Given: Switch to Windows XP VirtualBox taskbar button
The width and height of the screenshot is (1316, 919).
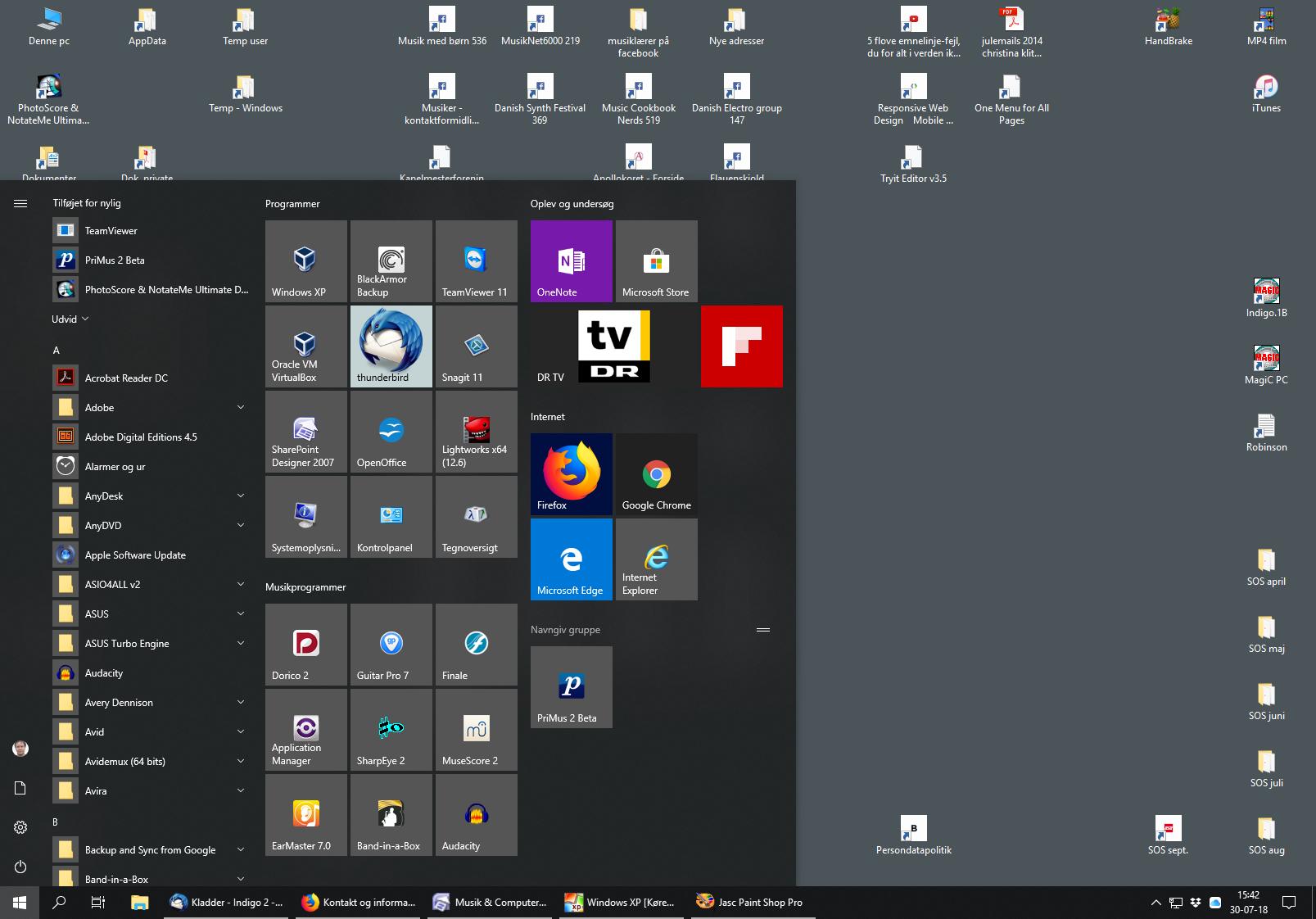Looking at the screenshot, I should pos(623,903).
